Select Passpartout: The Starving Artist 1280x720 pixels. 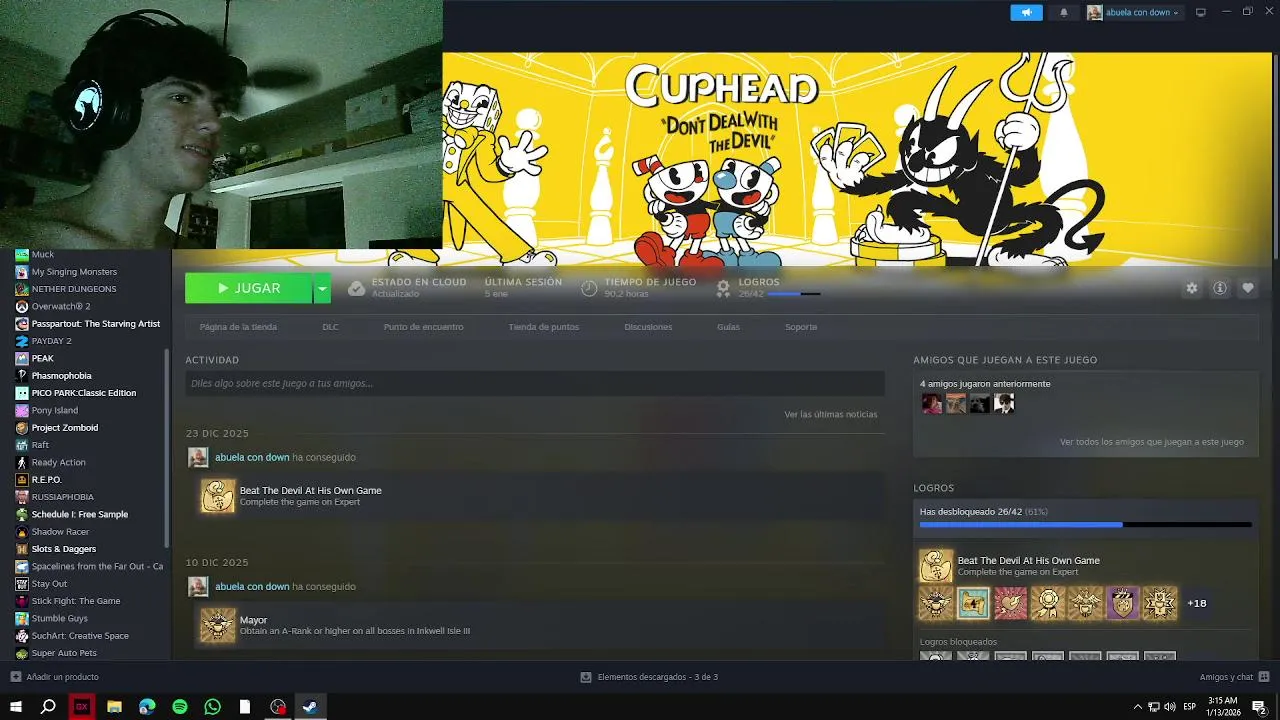pos(95,324)
